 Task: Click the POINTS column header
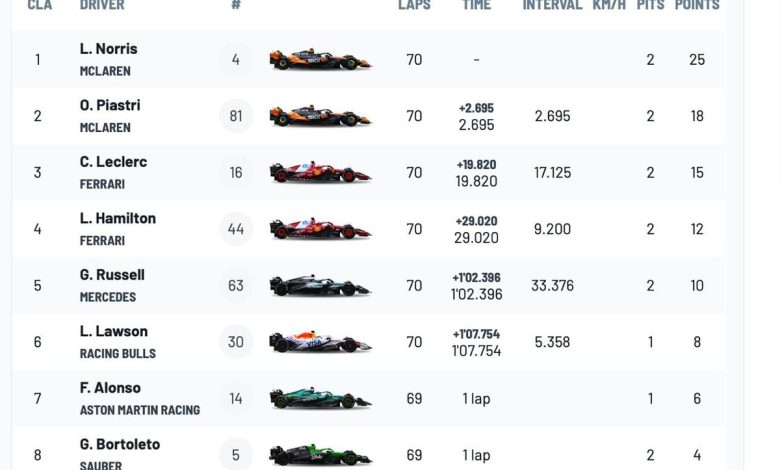[x=697, y=5]
